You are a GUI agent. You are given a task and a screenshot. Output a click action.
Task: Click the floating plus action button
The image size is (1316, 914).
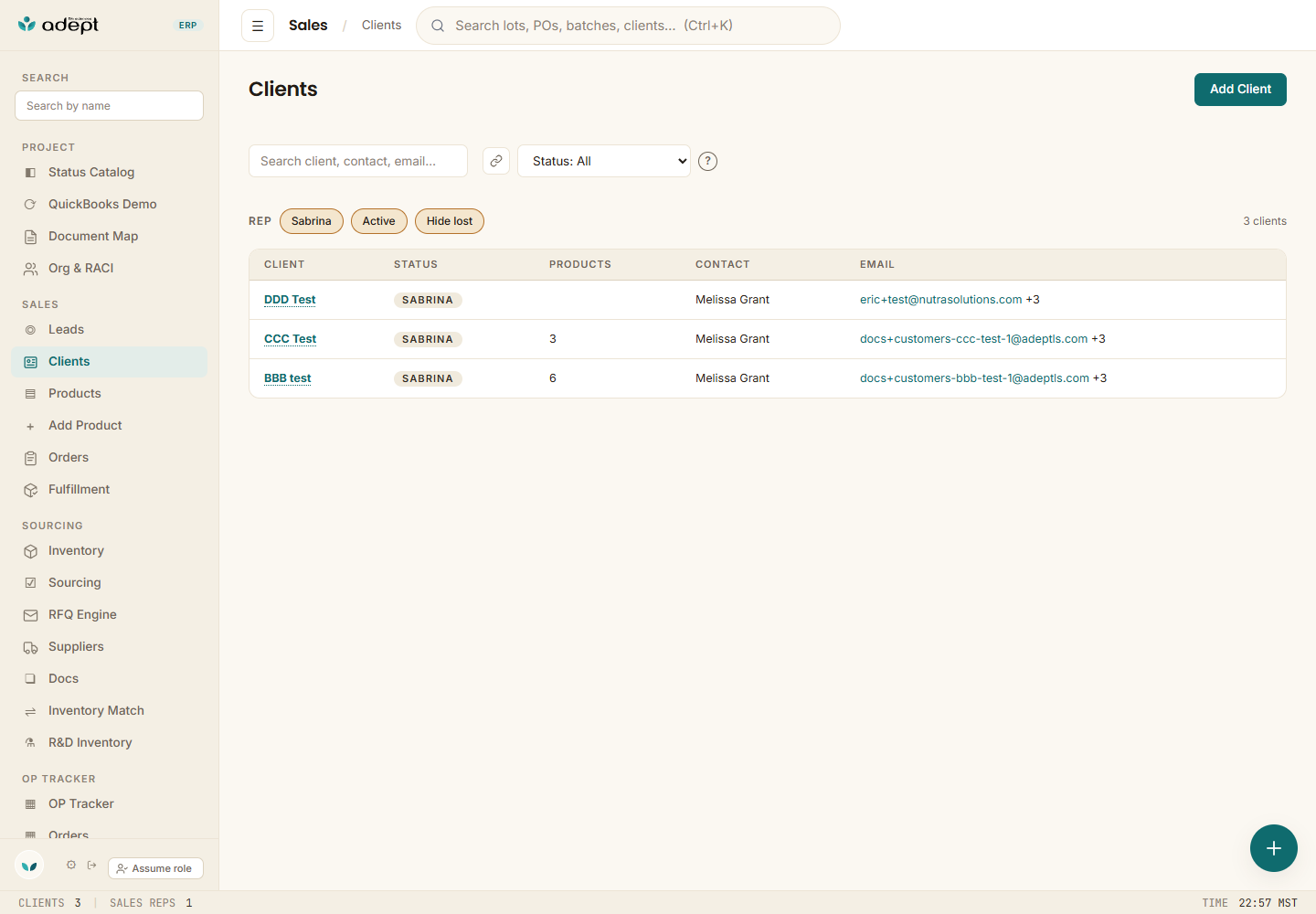click(x=1274, y=848)
